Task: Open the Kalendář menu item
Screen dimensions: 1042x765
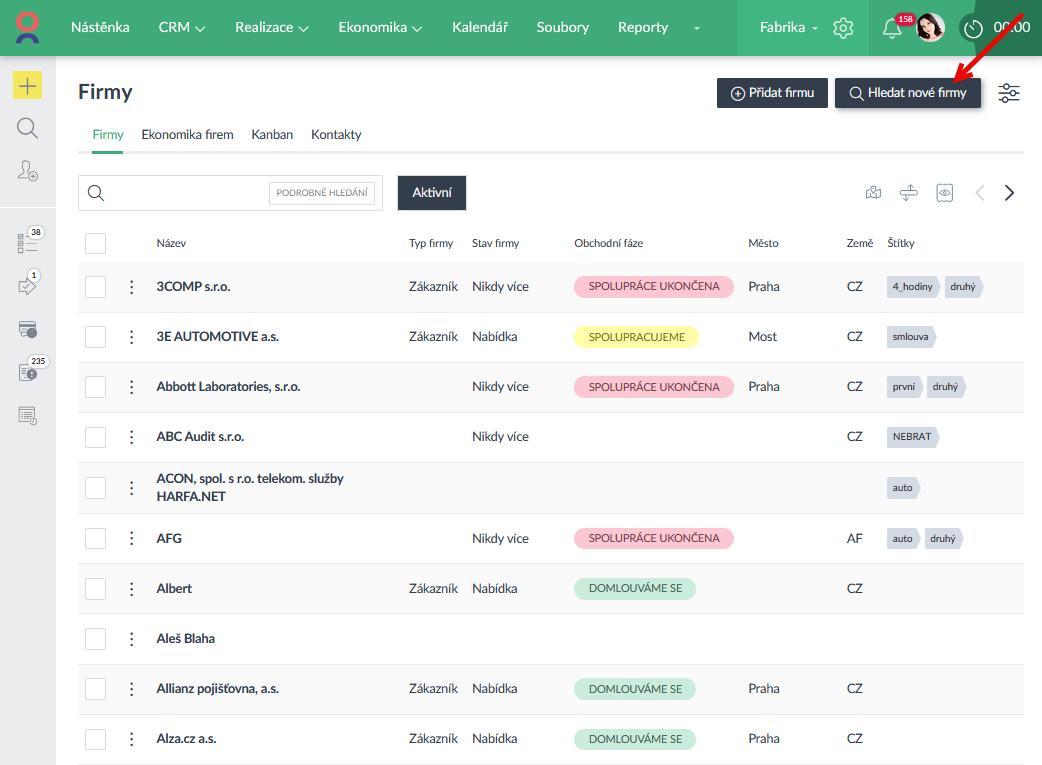Action: [479, 28]
